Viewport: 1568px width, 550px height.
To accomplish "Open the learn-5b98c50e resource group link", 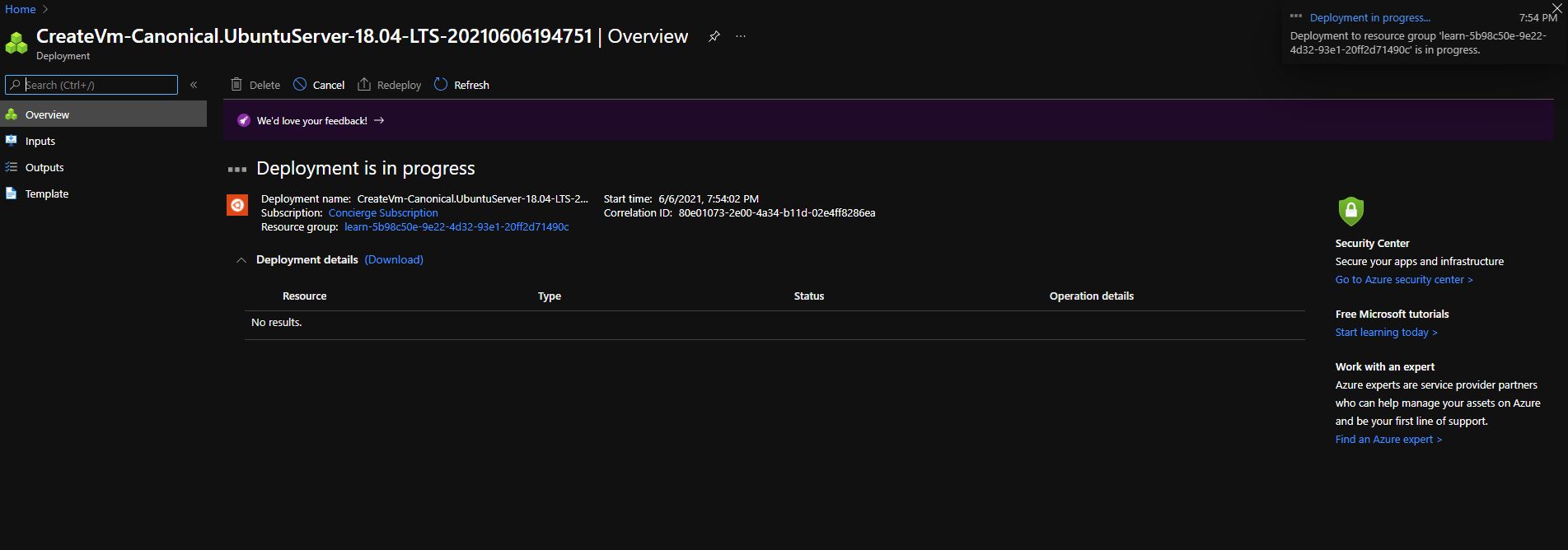I will (x=456, y=226).
